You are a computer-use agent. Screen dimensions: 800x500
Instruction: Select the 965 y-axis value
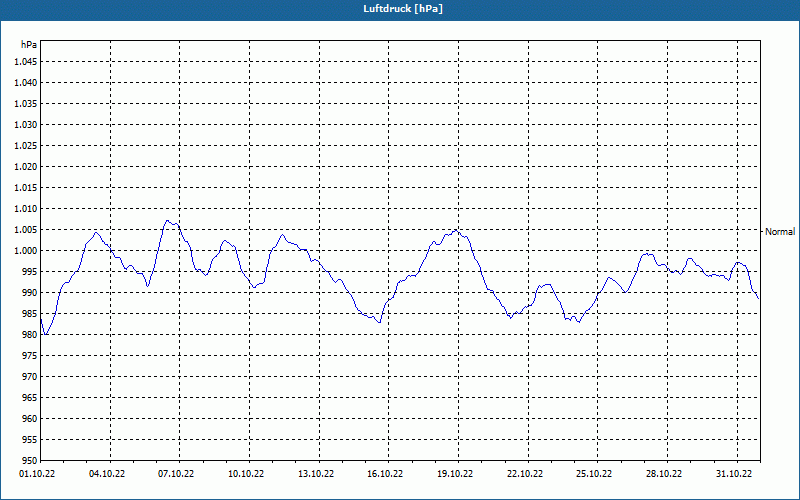tap(30, 397)
